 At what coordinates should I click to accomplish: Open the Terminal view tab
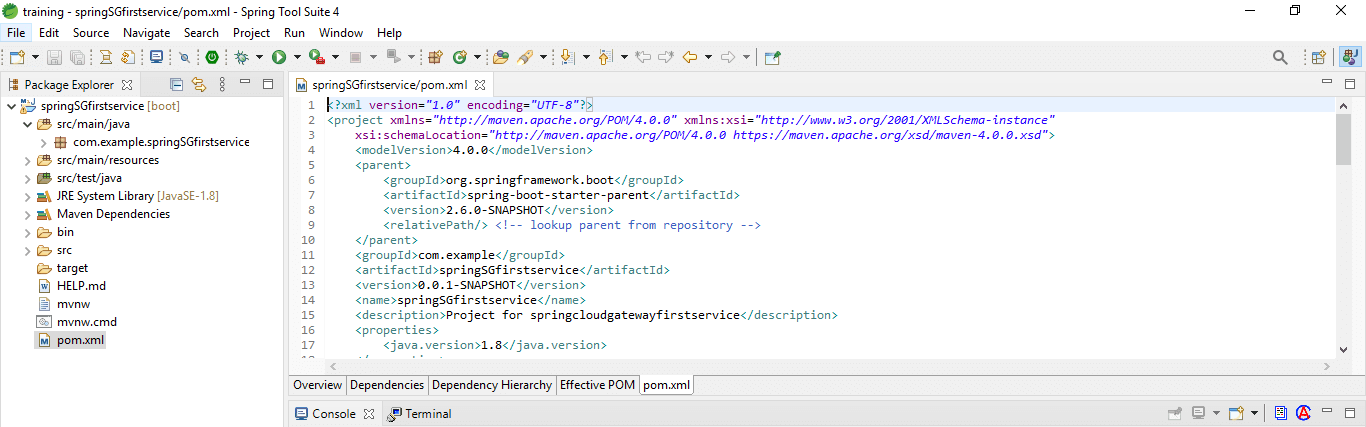(419, 413)
